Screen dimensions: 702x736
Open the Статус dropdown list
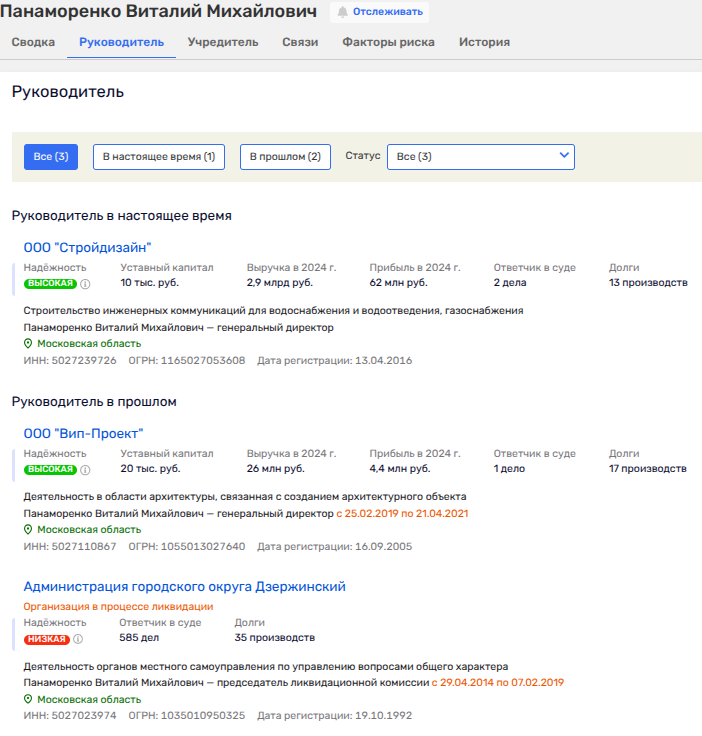480,157
